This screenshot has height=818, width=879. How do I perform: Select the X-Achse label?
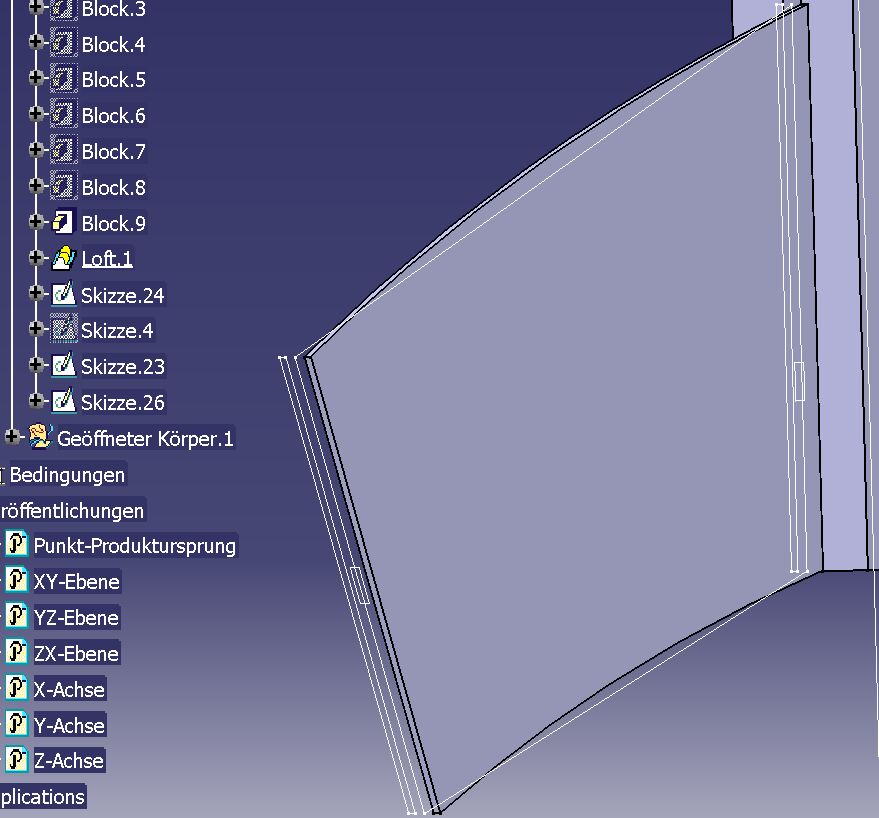(69, 689)
